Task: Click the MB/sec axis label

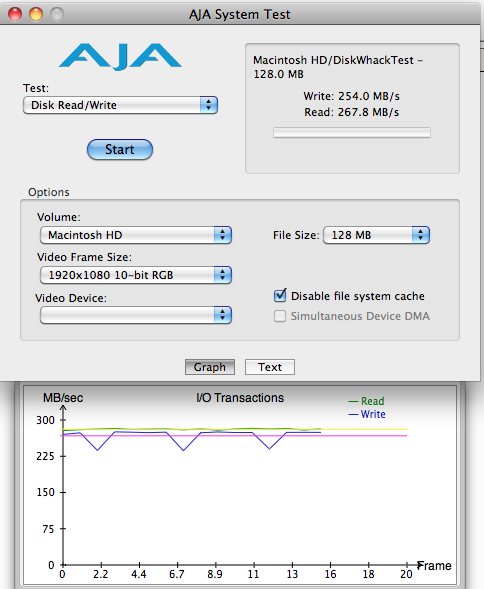Action: pos(63,398)
